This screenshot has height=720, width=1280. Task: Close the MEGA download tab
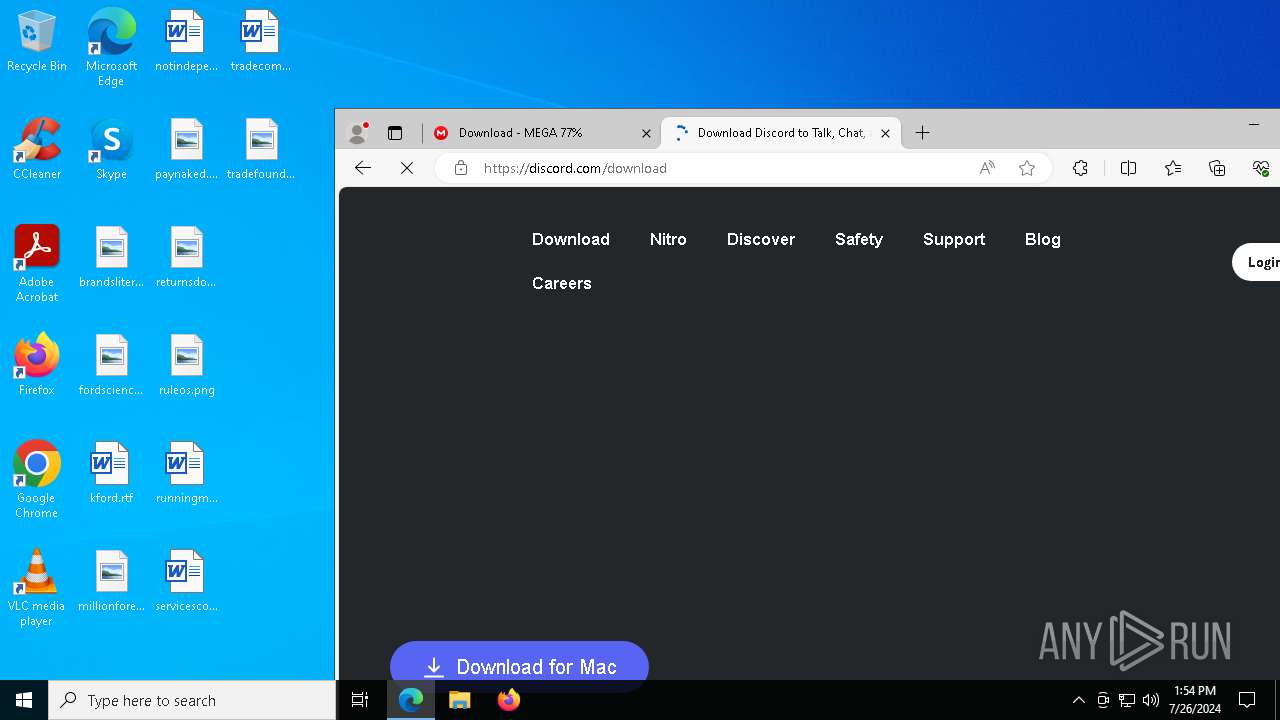click(646, 132)
